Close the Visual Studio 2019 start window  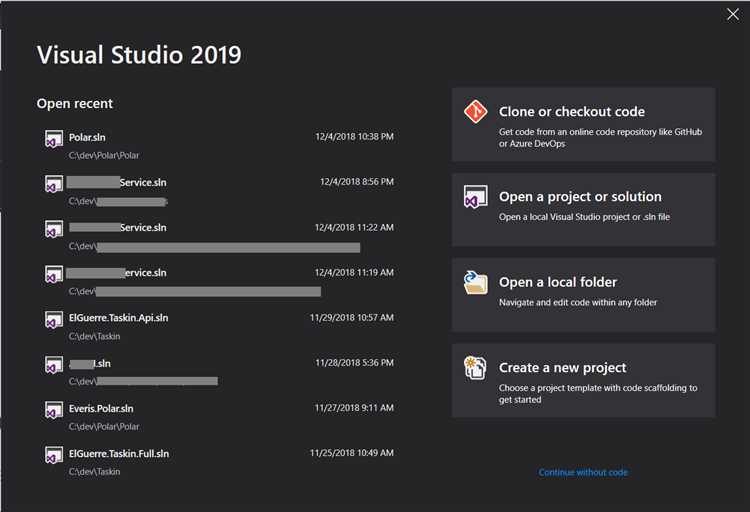733,14
